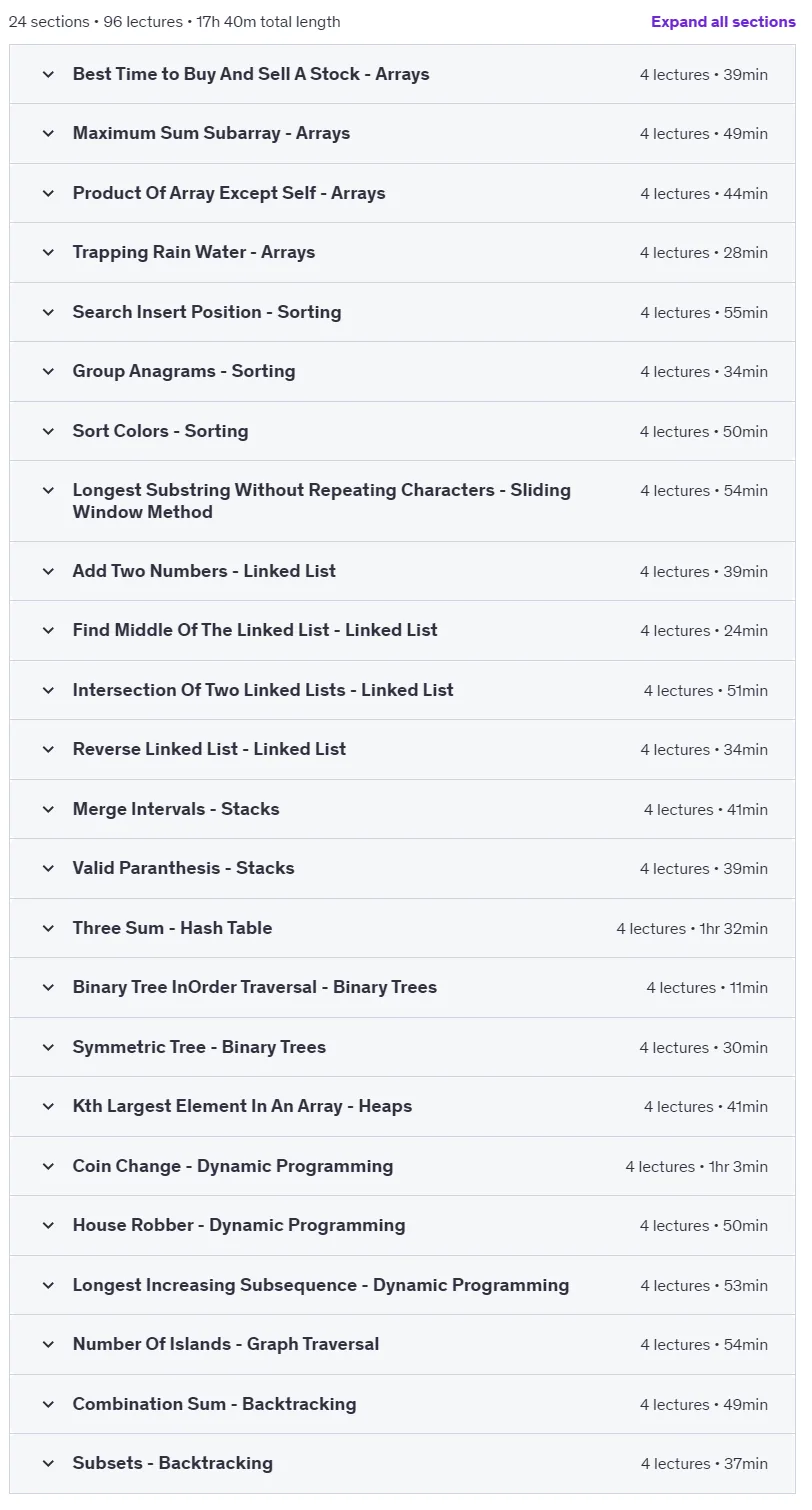Click the Valid Paranthesis - Stacks heading

click(x=184, y=868)
